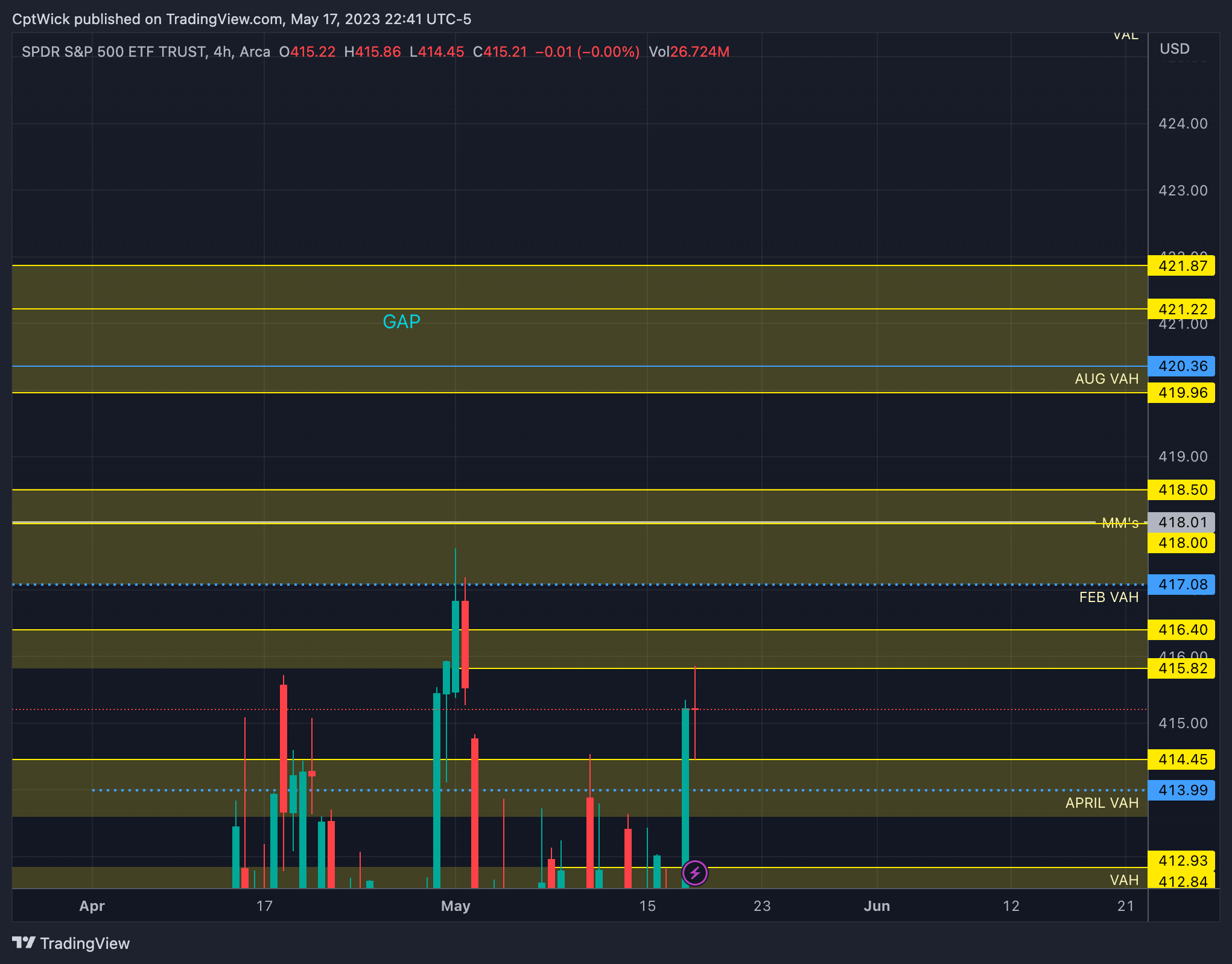Click the Jun date on time axis
1232x964 pixels.
(877, 905)
